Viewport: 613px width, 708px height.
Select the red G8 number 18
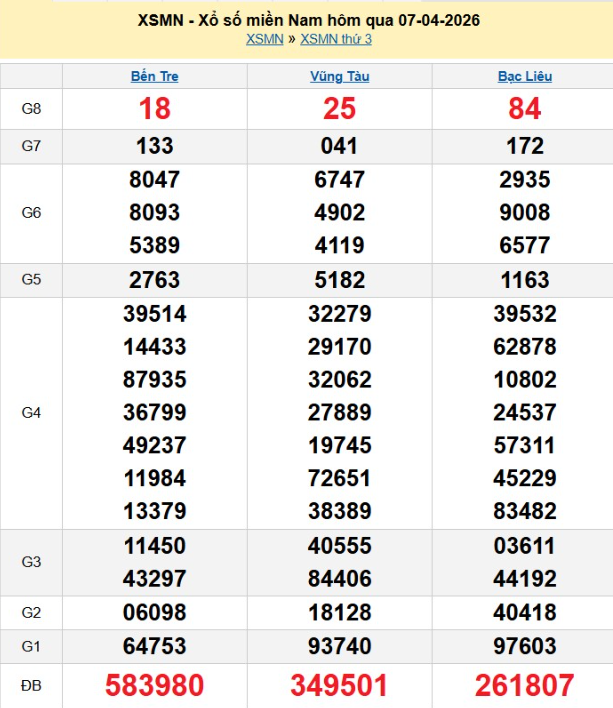pos(155,109)
